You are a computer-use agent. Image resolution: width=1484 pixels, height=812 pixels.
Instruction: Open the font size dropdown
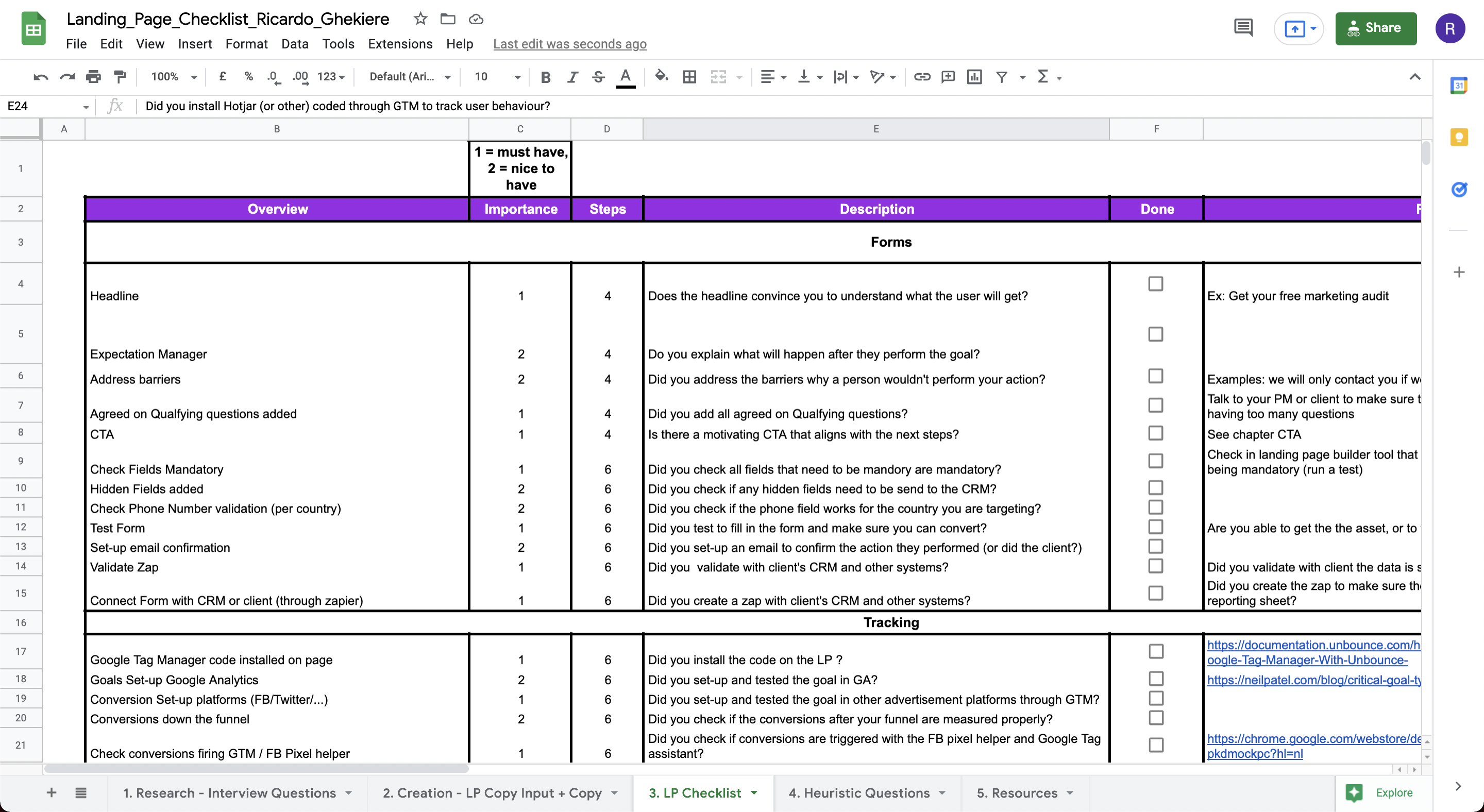pos(498,77)
